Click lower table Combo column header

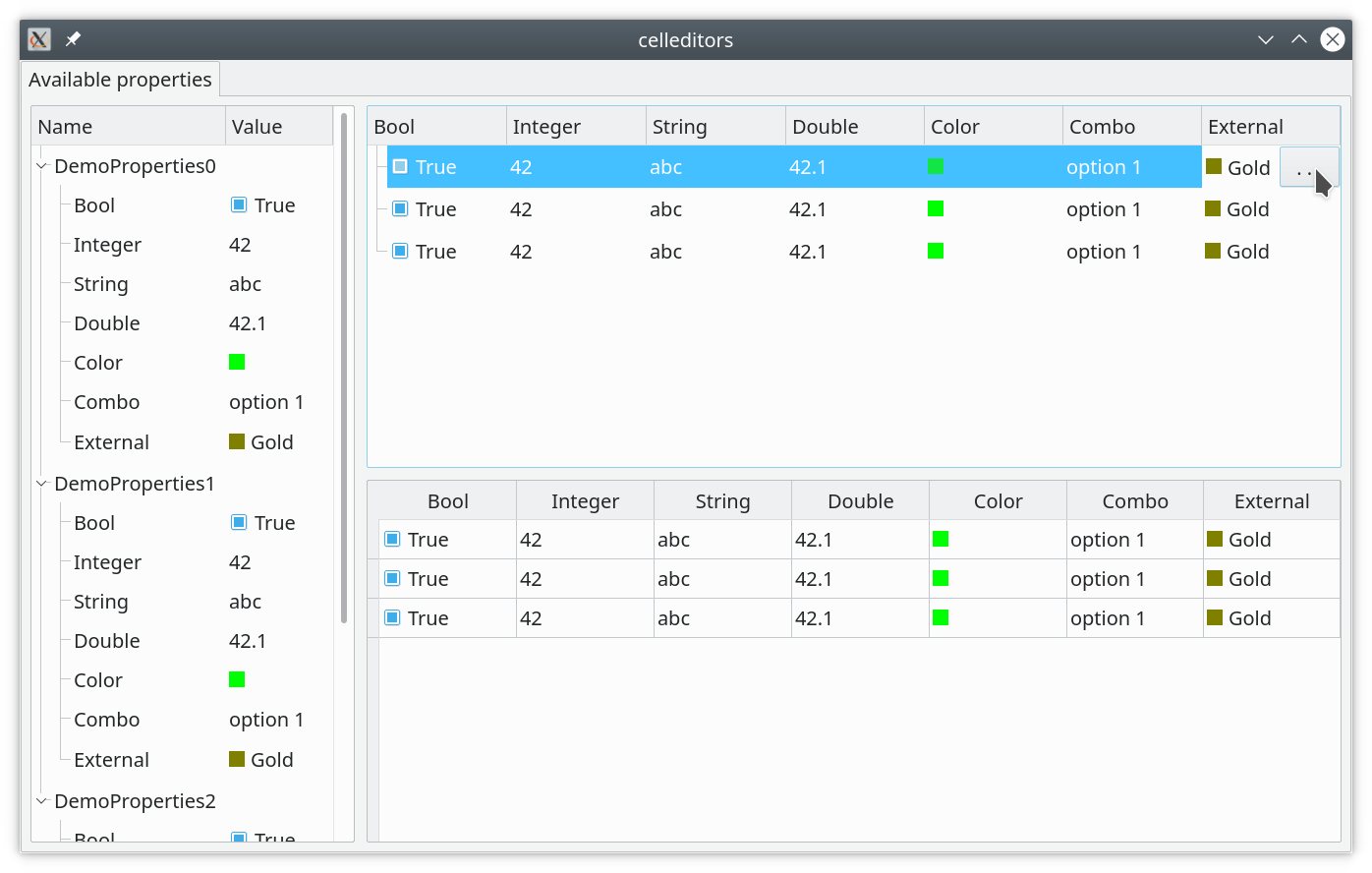pyautogui.click(x=1135, y=501)
